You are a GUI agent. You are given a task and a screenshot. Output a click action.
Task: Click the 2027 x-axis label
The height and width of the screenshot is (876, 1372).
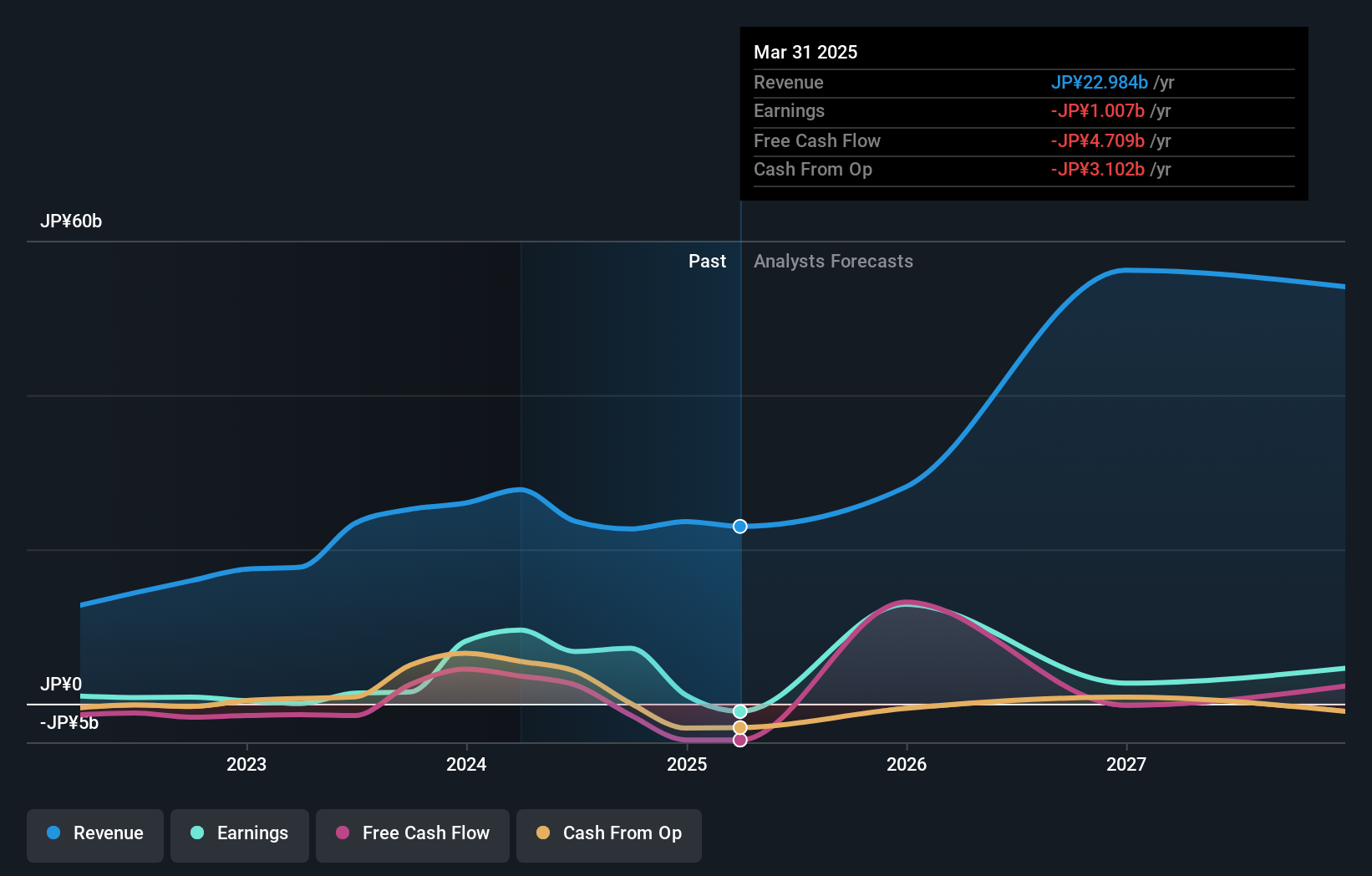[x=1126, y=764]
